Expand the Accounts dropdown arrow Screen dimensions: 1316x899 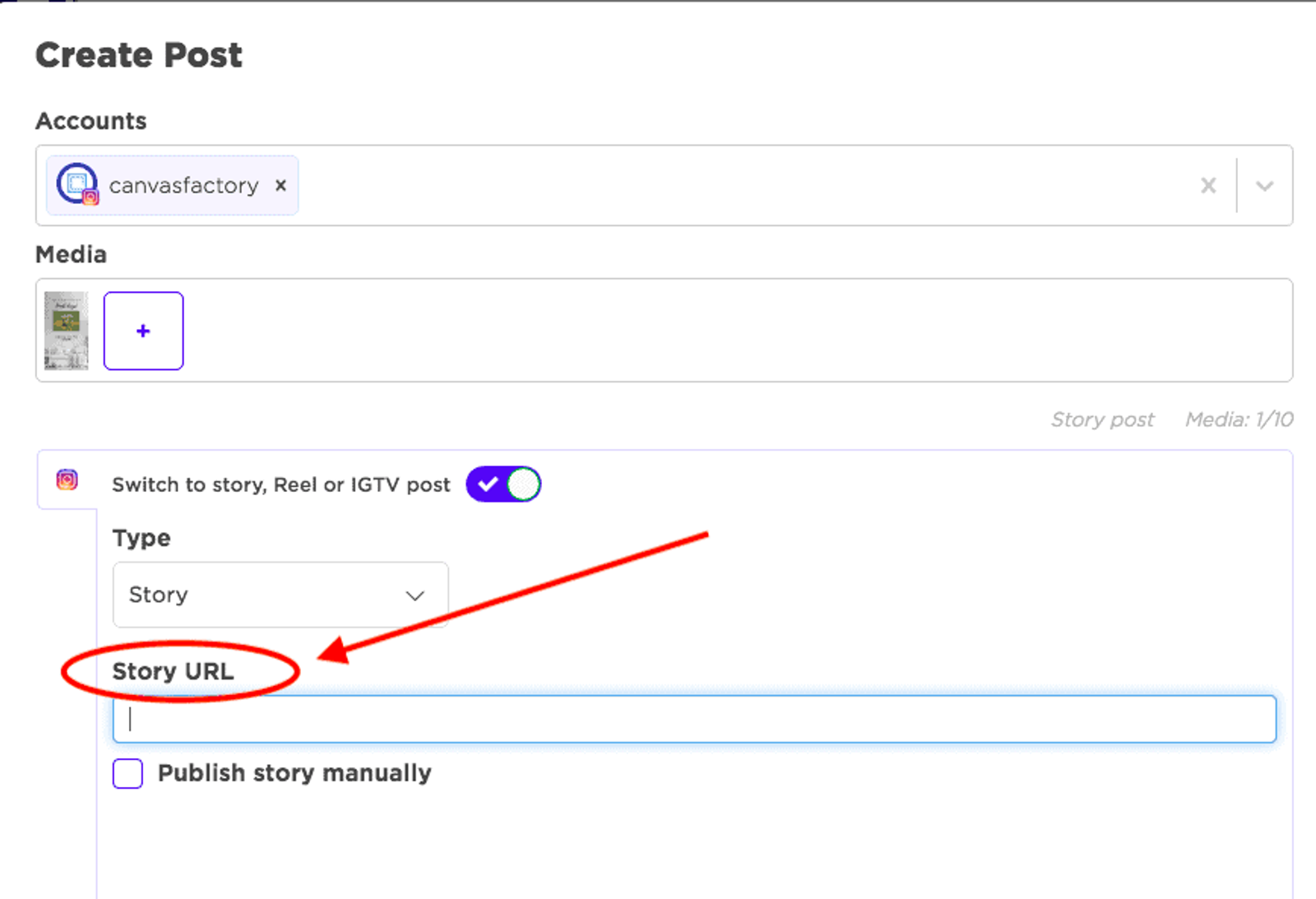(x=1264, y=185)
